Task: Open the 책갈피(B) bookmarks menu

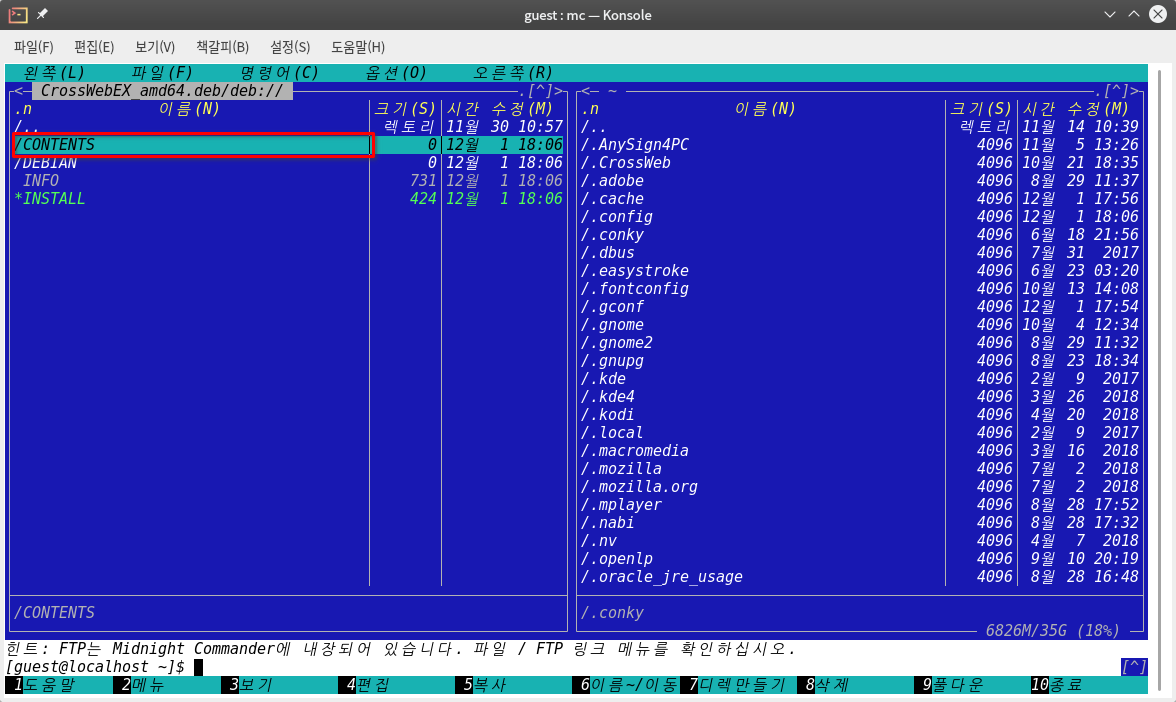Action: point(222,46)
